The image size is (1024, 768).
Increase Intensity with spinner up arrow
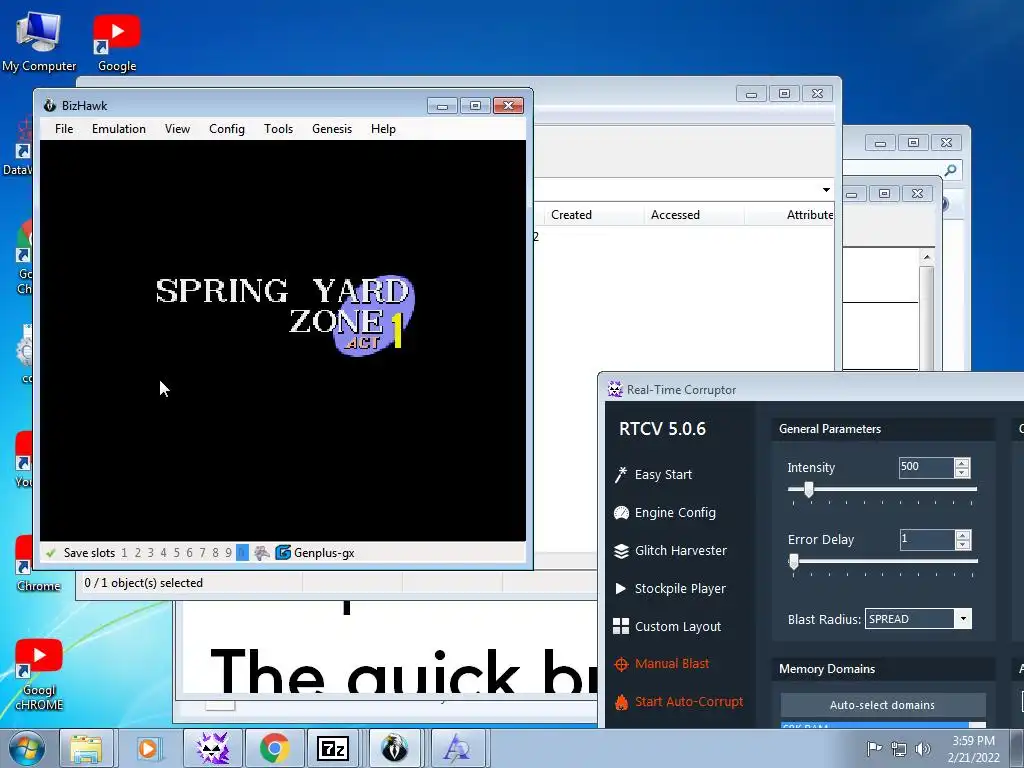[962, 463]
